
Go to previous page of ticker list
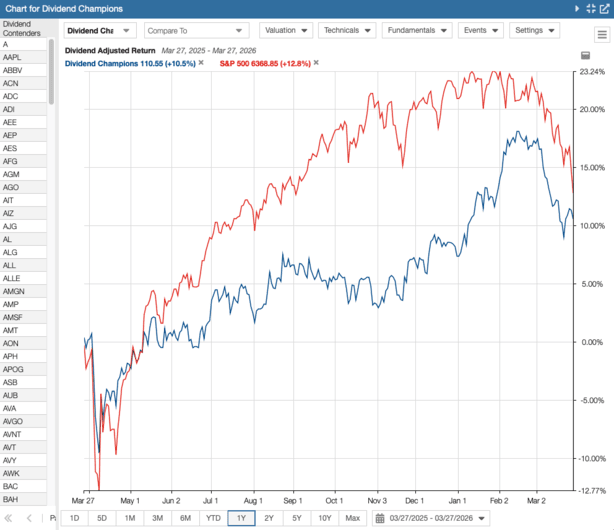coord(29,518)
